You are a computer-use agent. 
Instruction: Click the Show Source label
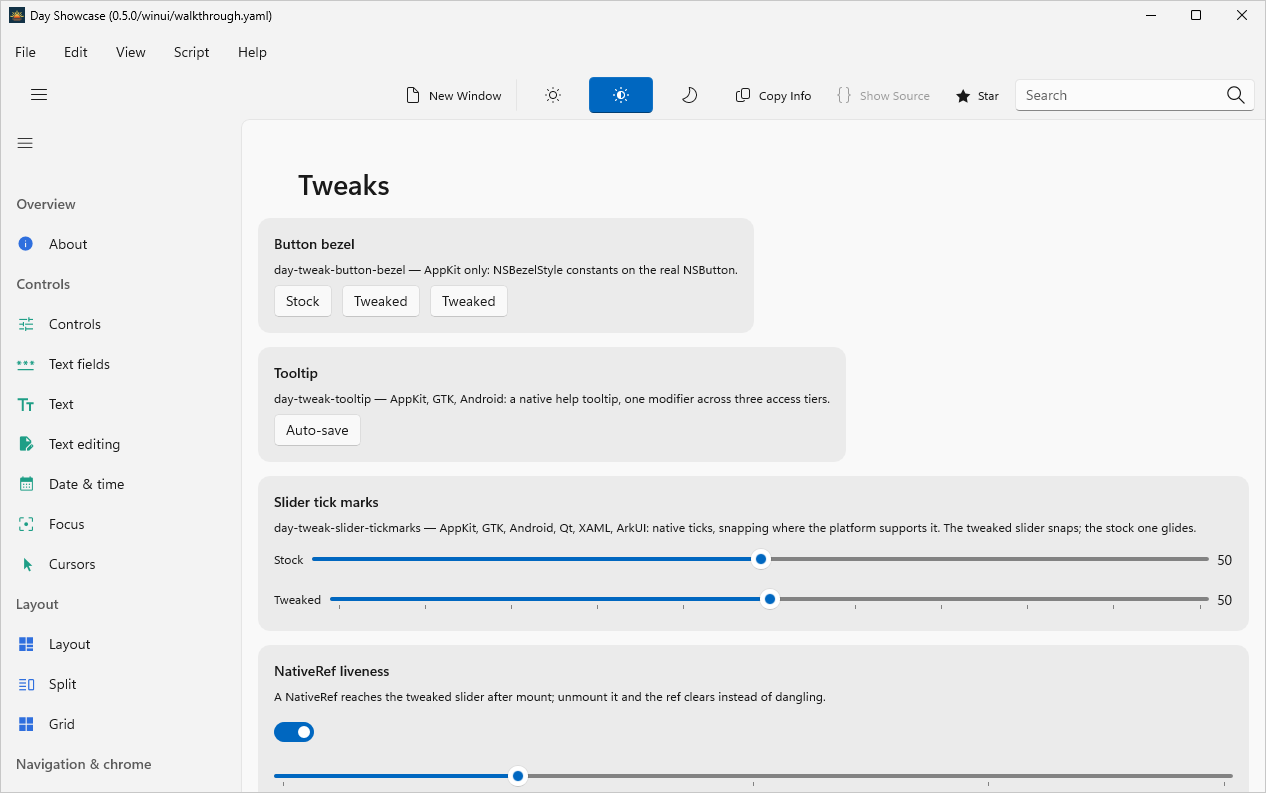(x=895, y=96)
